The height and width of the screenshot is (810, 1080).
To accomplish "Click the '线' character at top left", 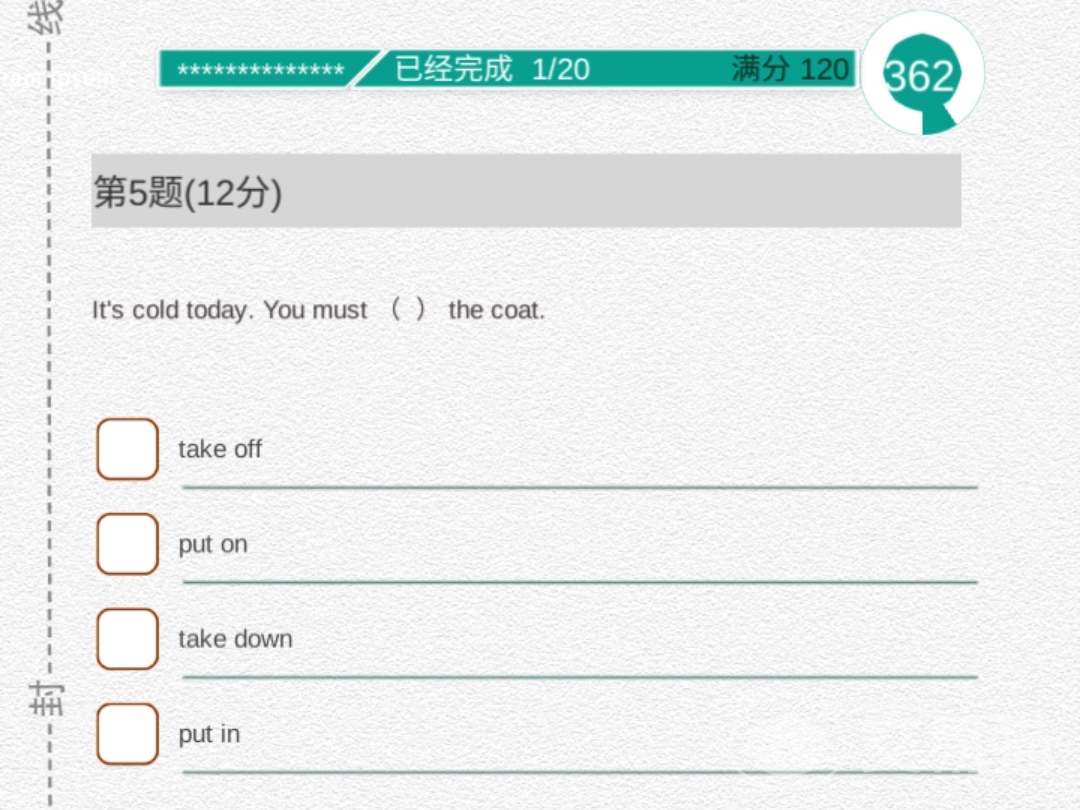I will (47, 15).
